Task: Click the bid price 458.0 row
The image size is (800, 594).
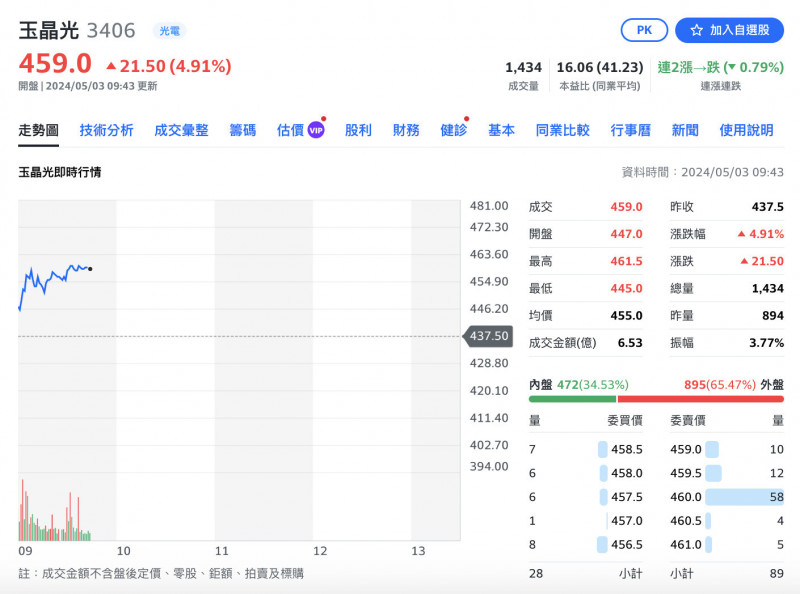Action: click(586, 473)
